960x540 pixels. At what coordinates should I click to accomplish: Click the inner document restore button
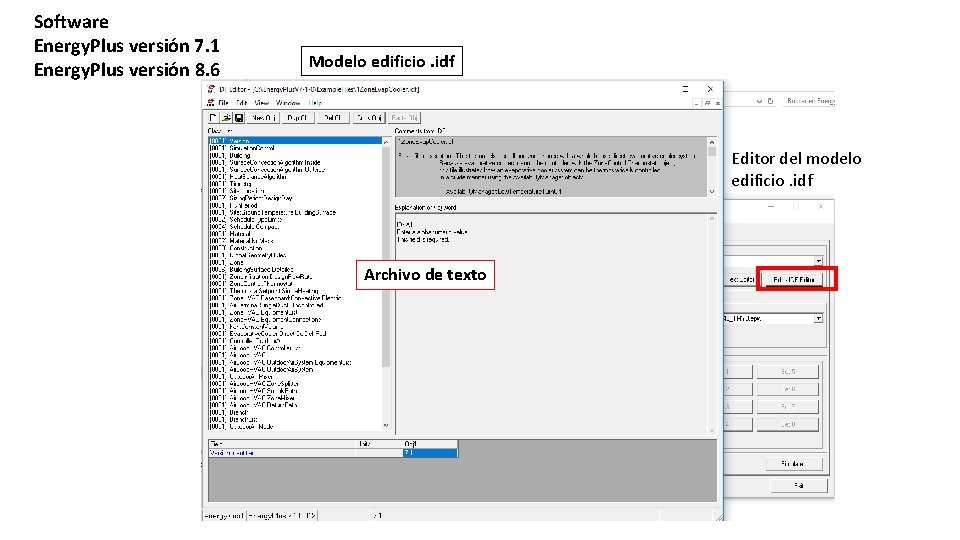tap(707, 103)
